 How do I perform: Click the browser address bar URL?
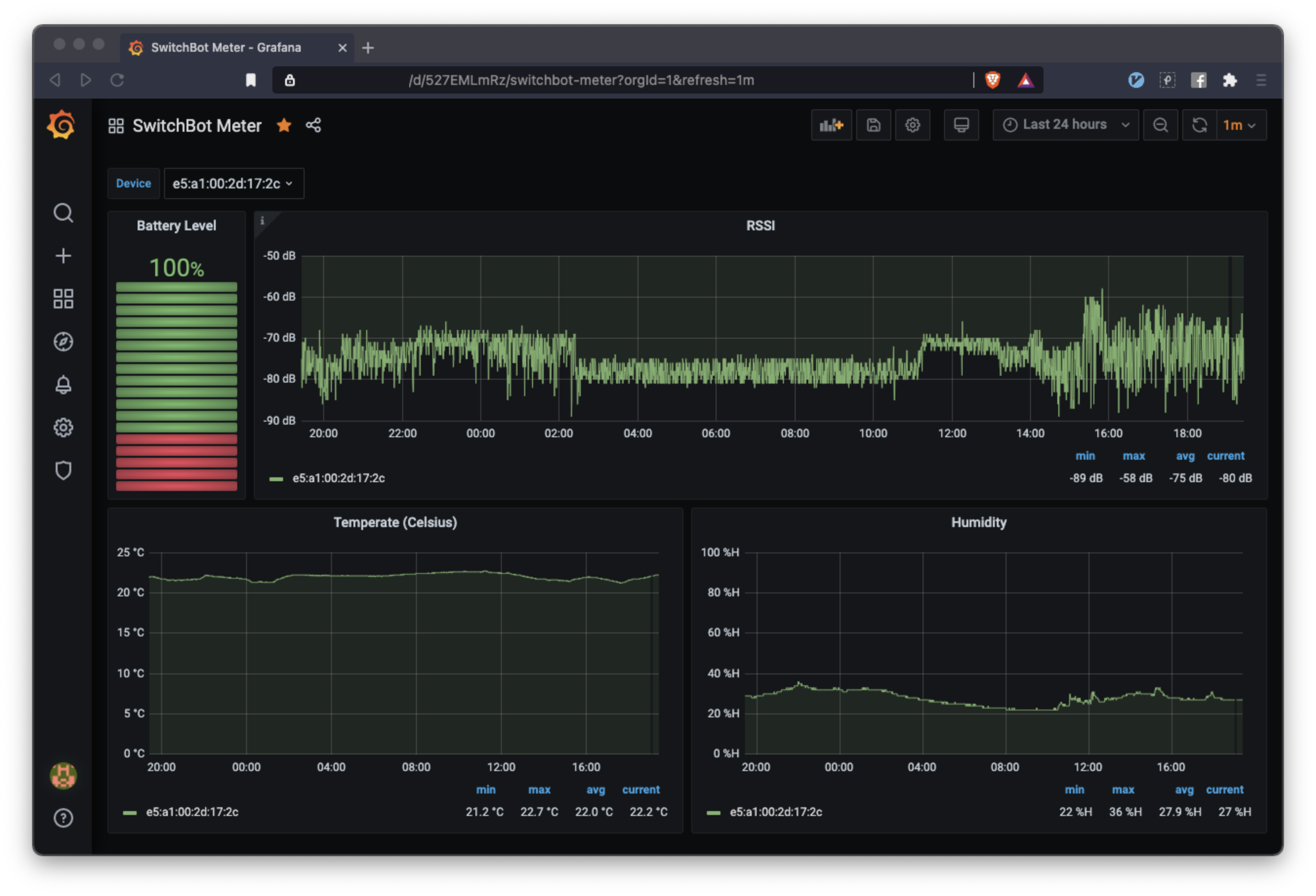[x=581, y=81]
